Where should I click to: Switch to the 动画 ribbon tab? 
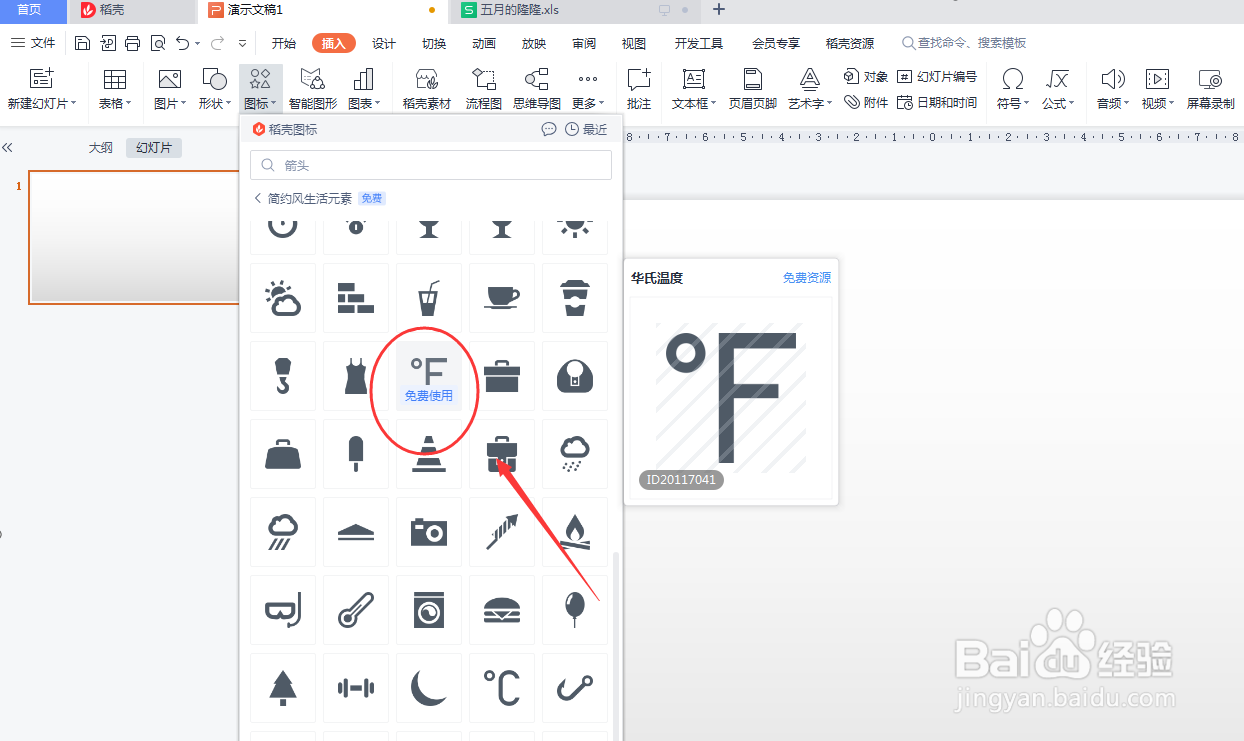tap(484, 43)
